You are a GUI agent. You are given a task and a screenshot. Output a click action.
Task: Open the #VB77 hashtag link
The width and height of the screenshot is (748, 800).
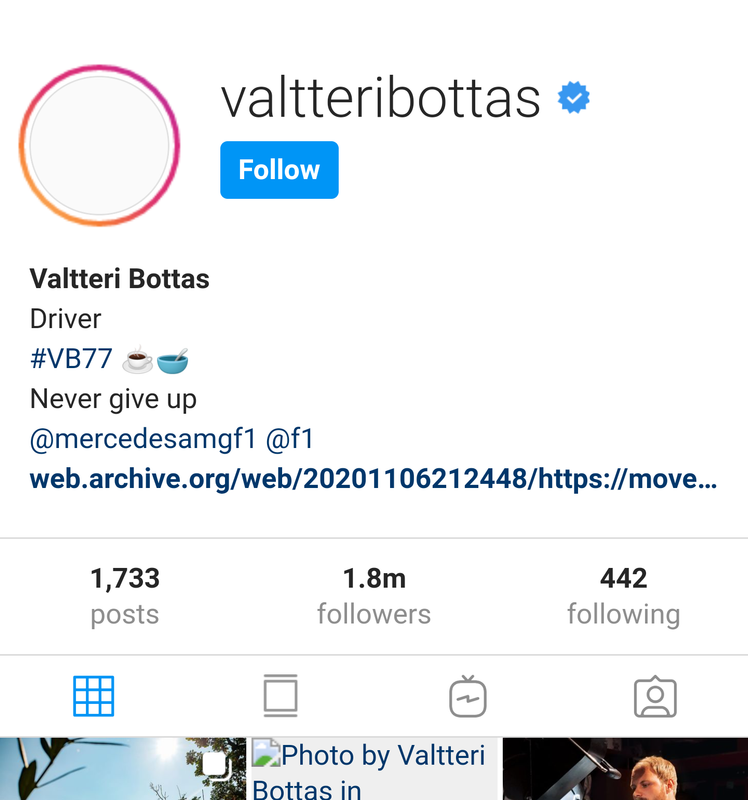(71, 358)
